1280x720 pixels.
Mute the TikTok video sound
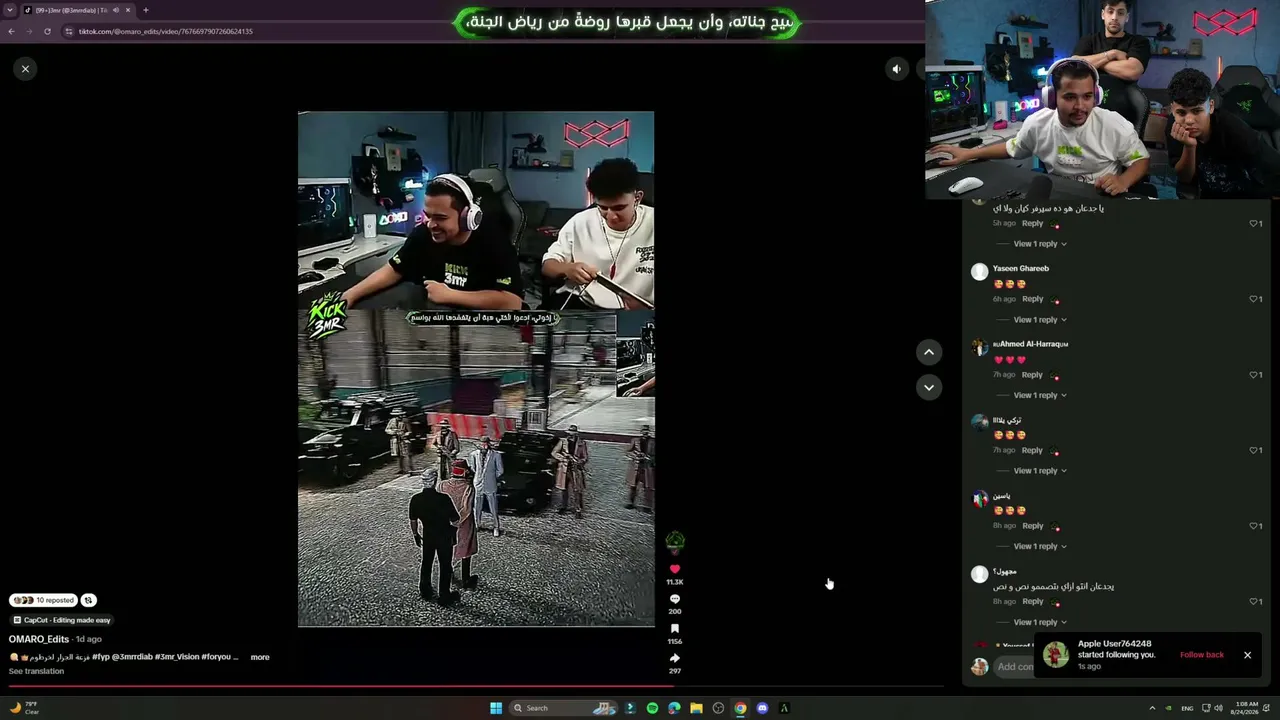[896, 69]
